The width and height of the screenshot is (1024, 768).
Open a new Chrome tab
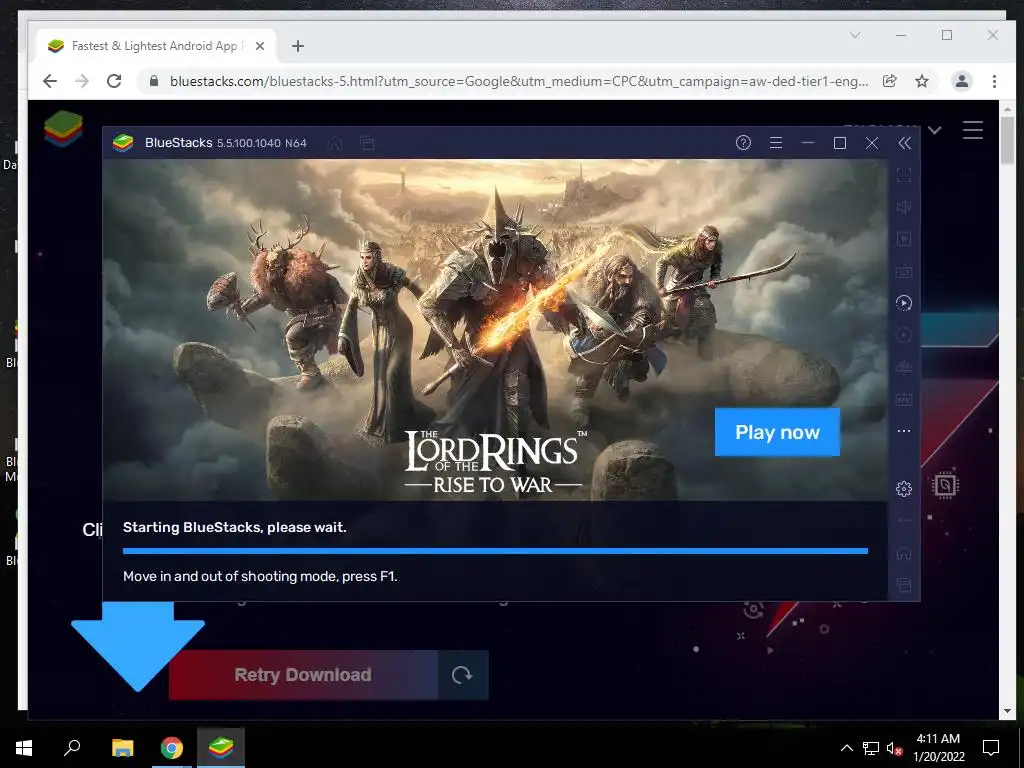[x=298, y=46]
